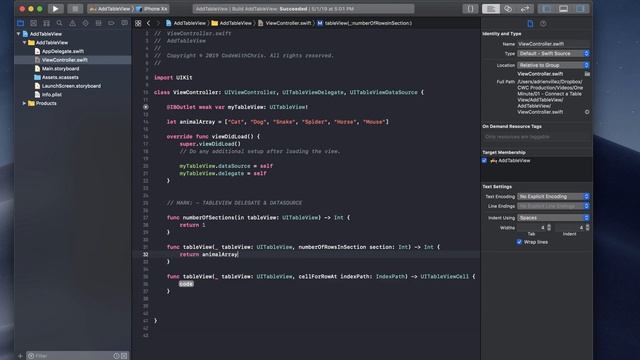Run the app with the Play button
The height and width of the screenshot is (360, 640).
click(x=56, y=9)
